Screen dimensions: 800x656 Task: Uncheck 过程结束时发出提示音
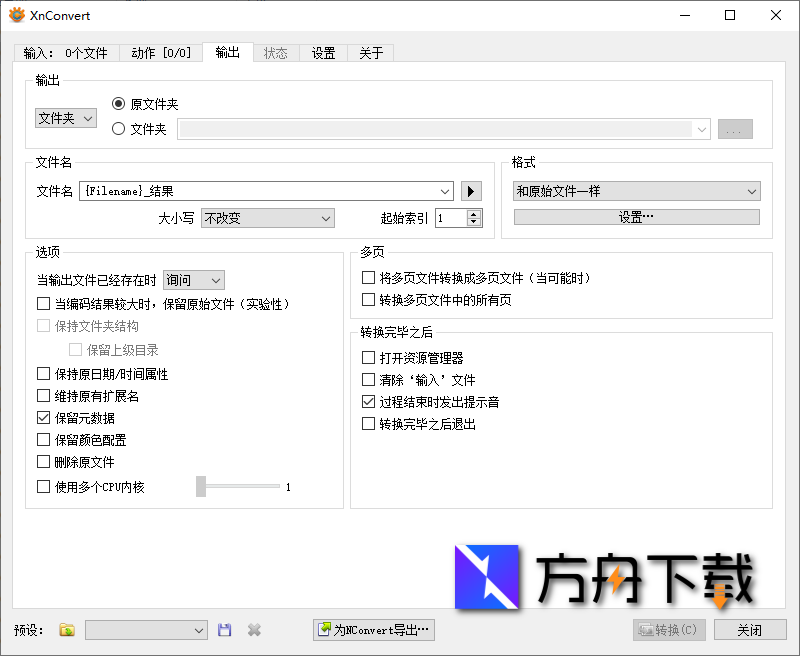coord(369,401)
